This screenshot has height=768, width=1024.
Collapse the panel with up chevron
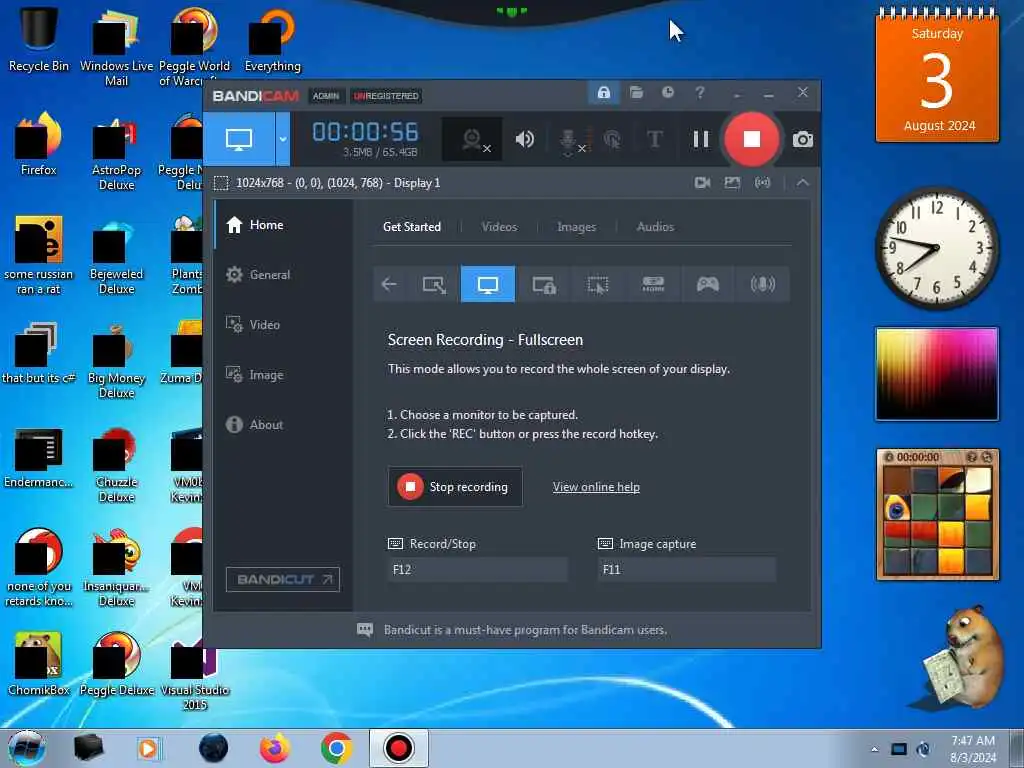[x=803, y=183]
